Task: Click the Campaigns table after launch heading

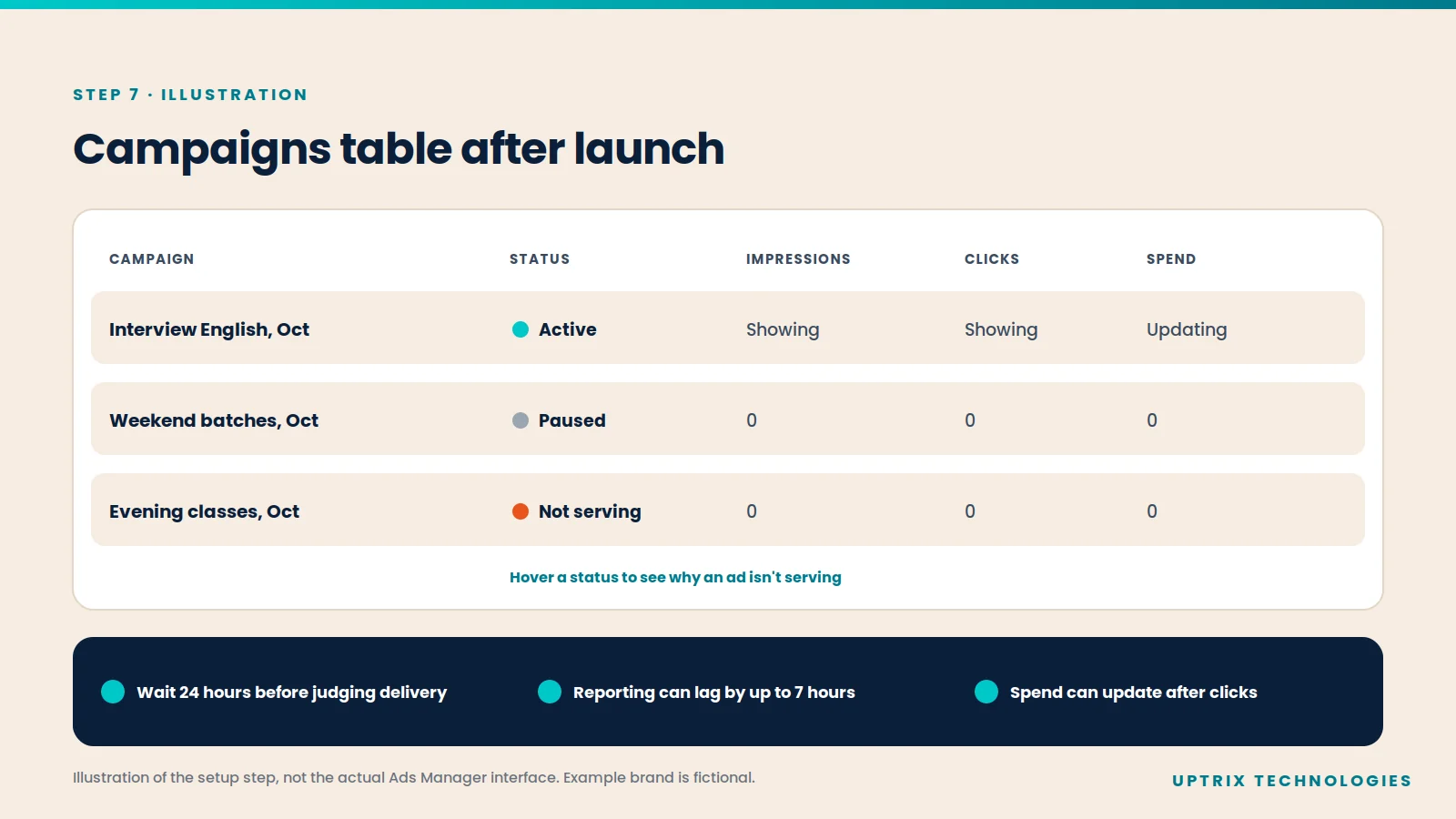Action: point(399,150)
